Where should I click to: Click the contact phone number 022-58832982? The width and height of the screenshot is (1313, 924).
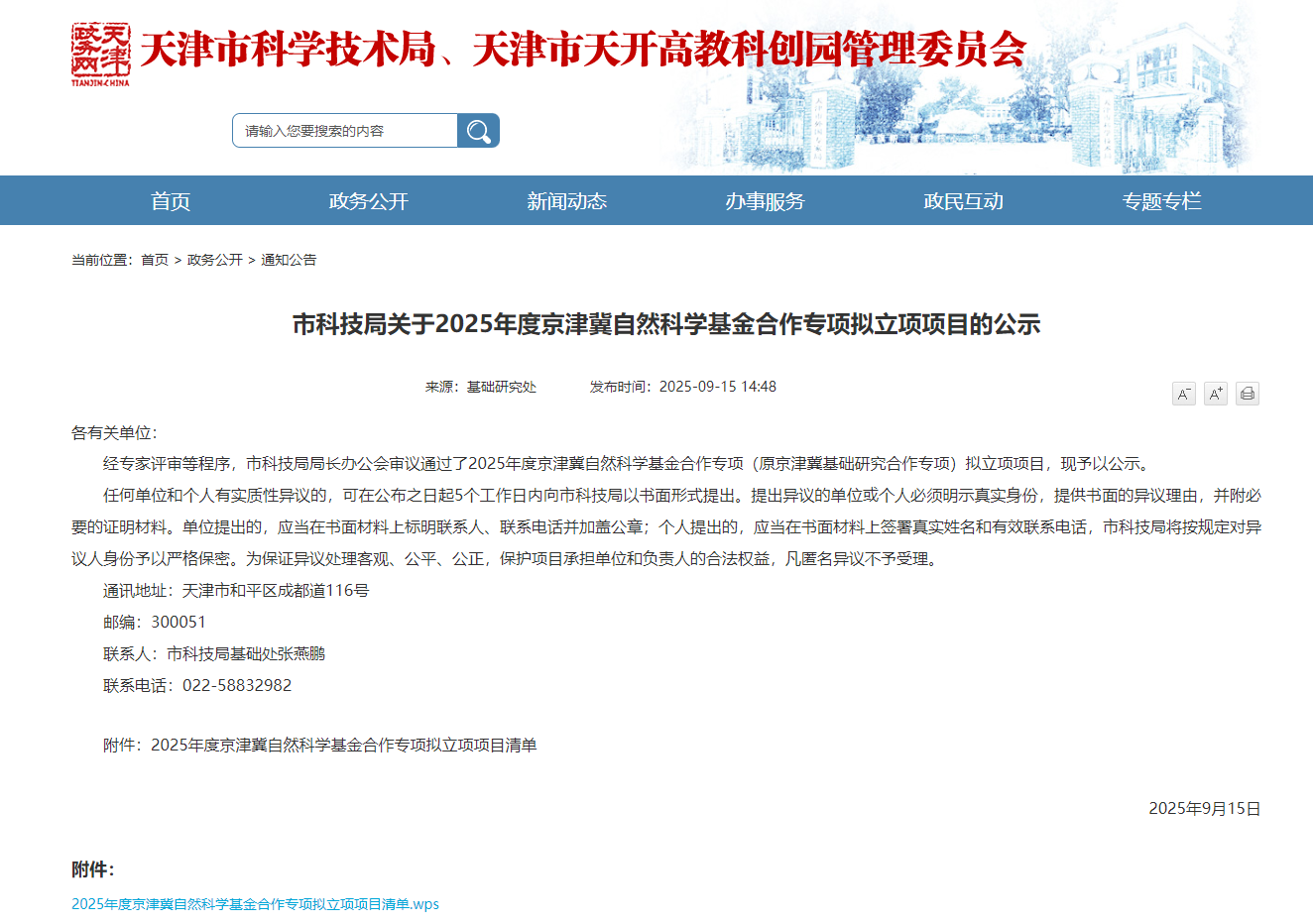click(237, 686)
